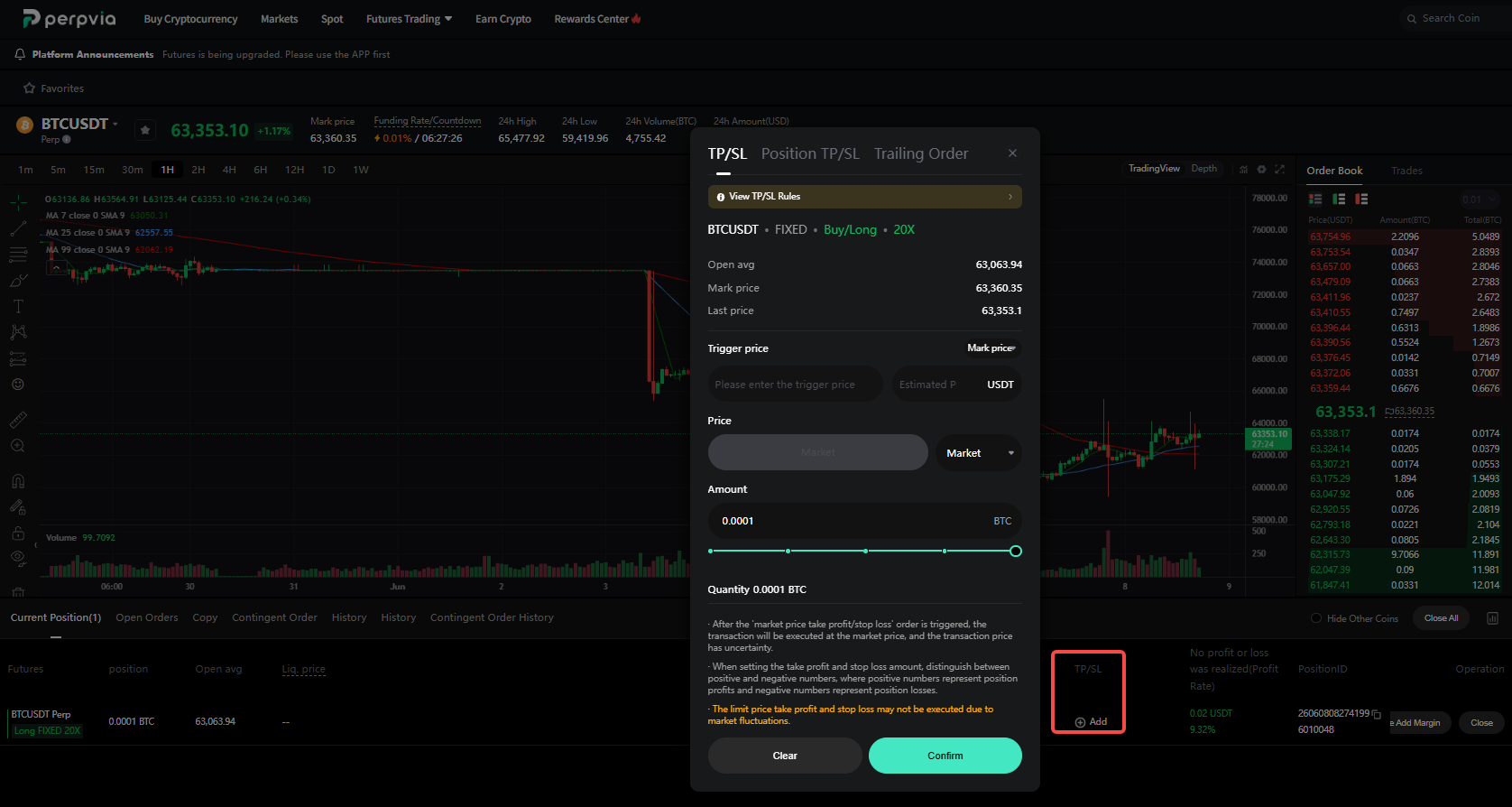1512x807 pixels.
Task: Open Market order type dropdown
Action: click(x=979, y=453)
